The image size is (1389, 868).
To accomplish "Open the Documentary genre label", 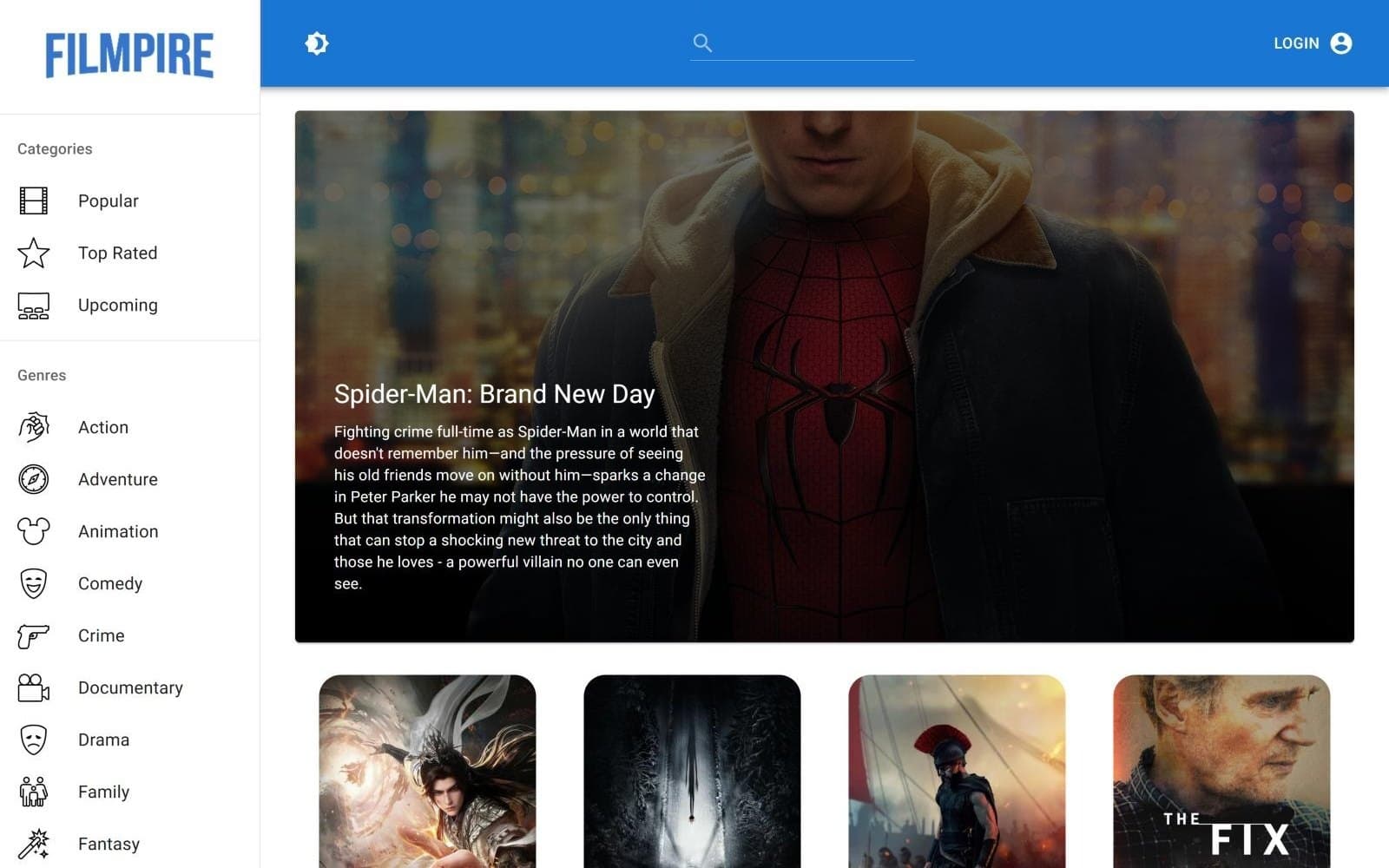I will click(x=130, y=687).
